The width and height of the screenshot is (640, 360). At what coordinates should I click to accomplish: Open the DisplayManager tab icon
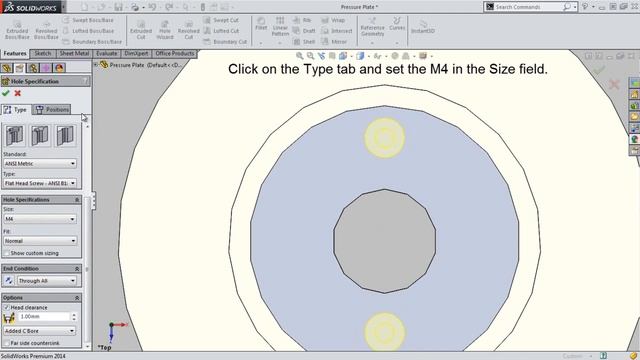[x=59, y=68]
